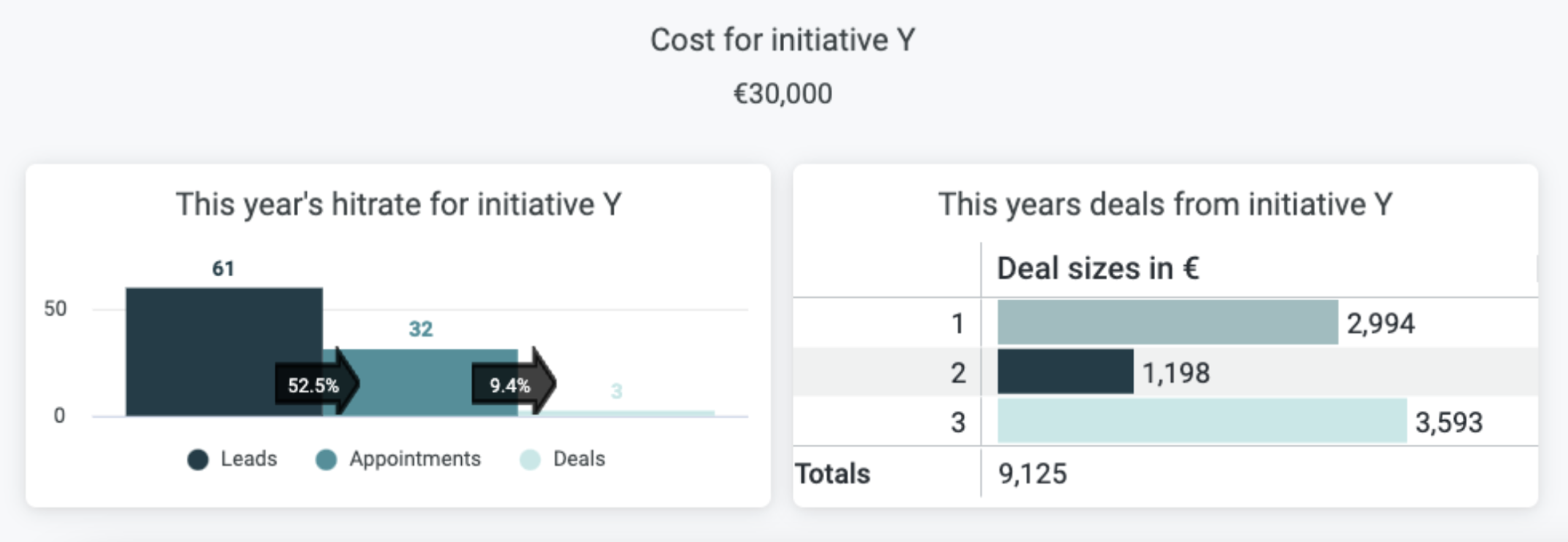Click the This year's hitrate chart title
Screen dimensions: 1568x542
pos(398,205)
